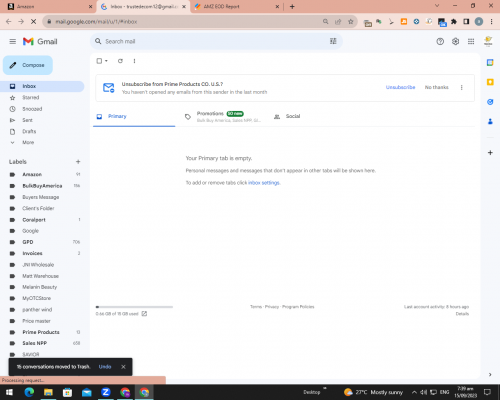Open the Coralport label
This screenshot has width=500, height=400.
[34, 220]
